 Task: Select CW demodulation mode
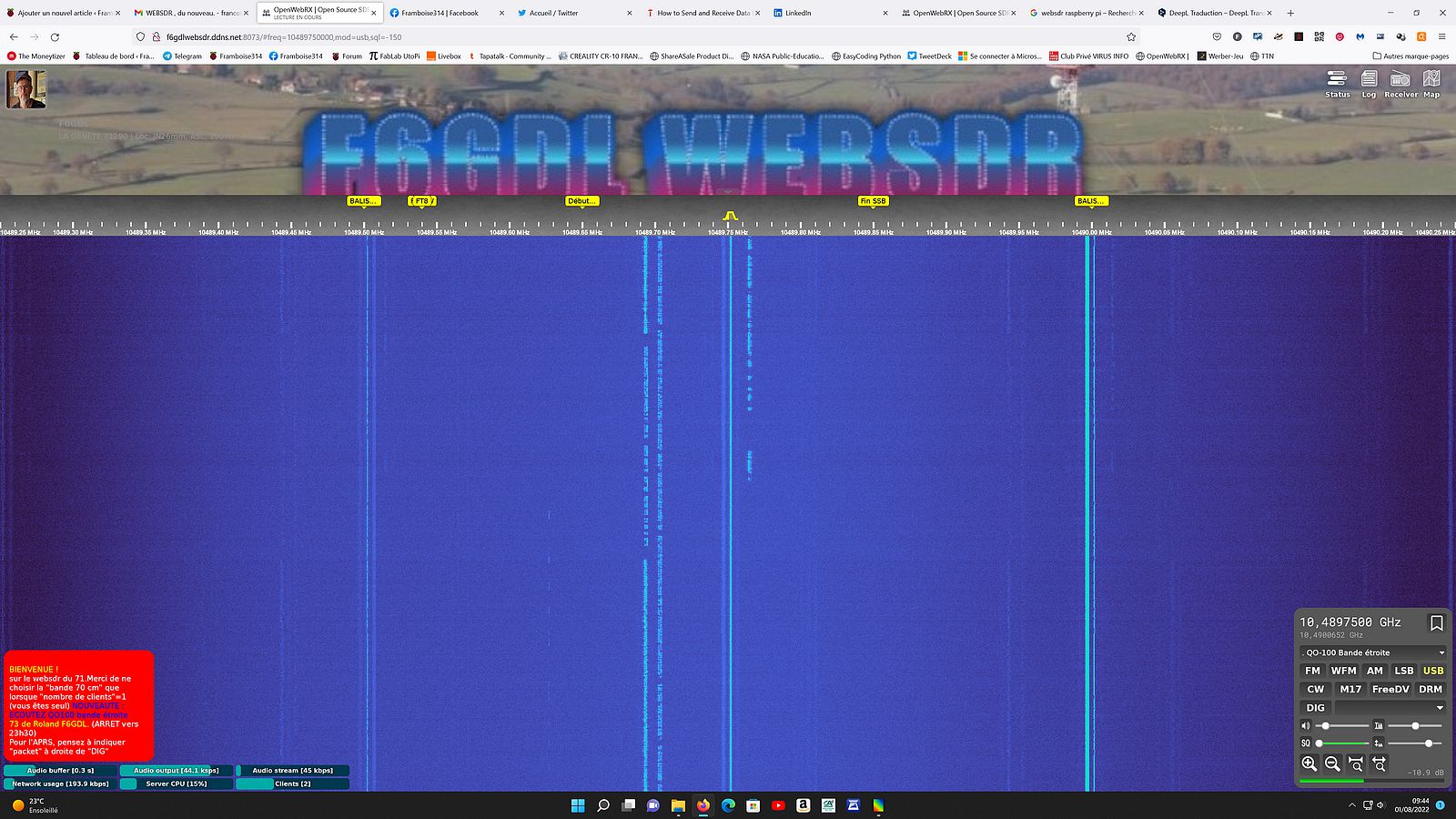click(x=1316, y=689)
